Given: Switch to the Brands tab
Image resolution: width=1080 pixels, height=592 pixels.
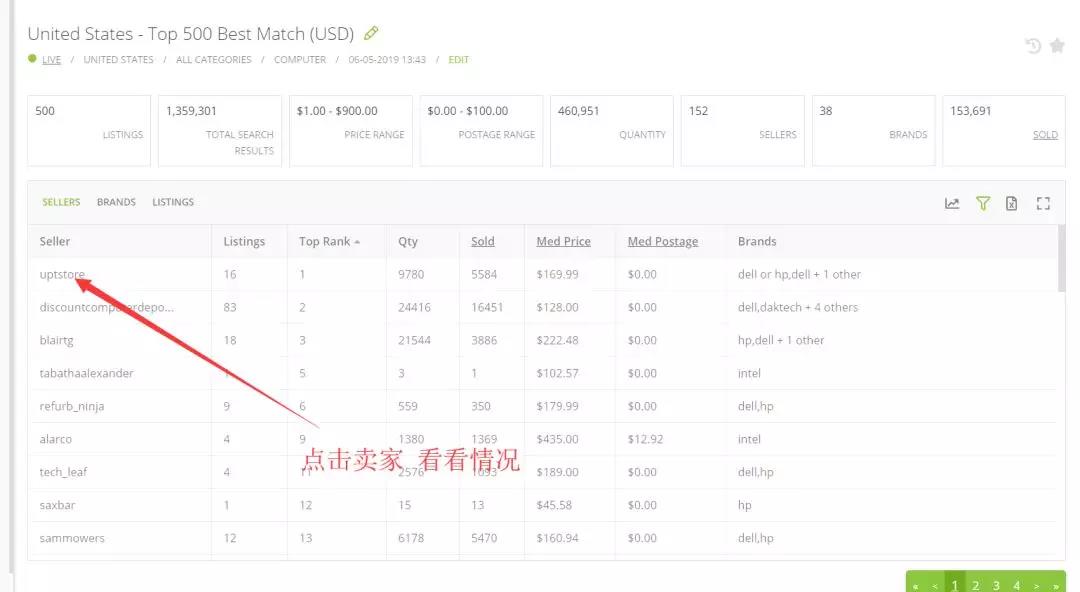Looking at the screenshot, I should (x=116, y=202).
